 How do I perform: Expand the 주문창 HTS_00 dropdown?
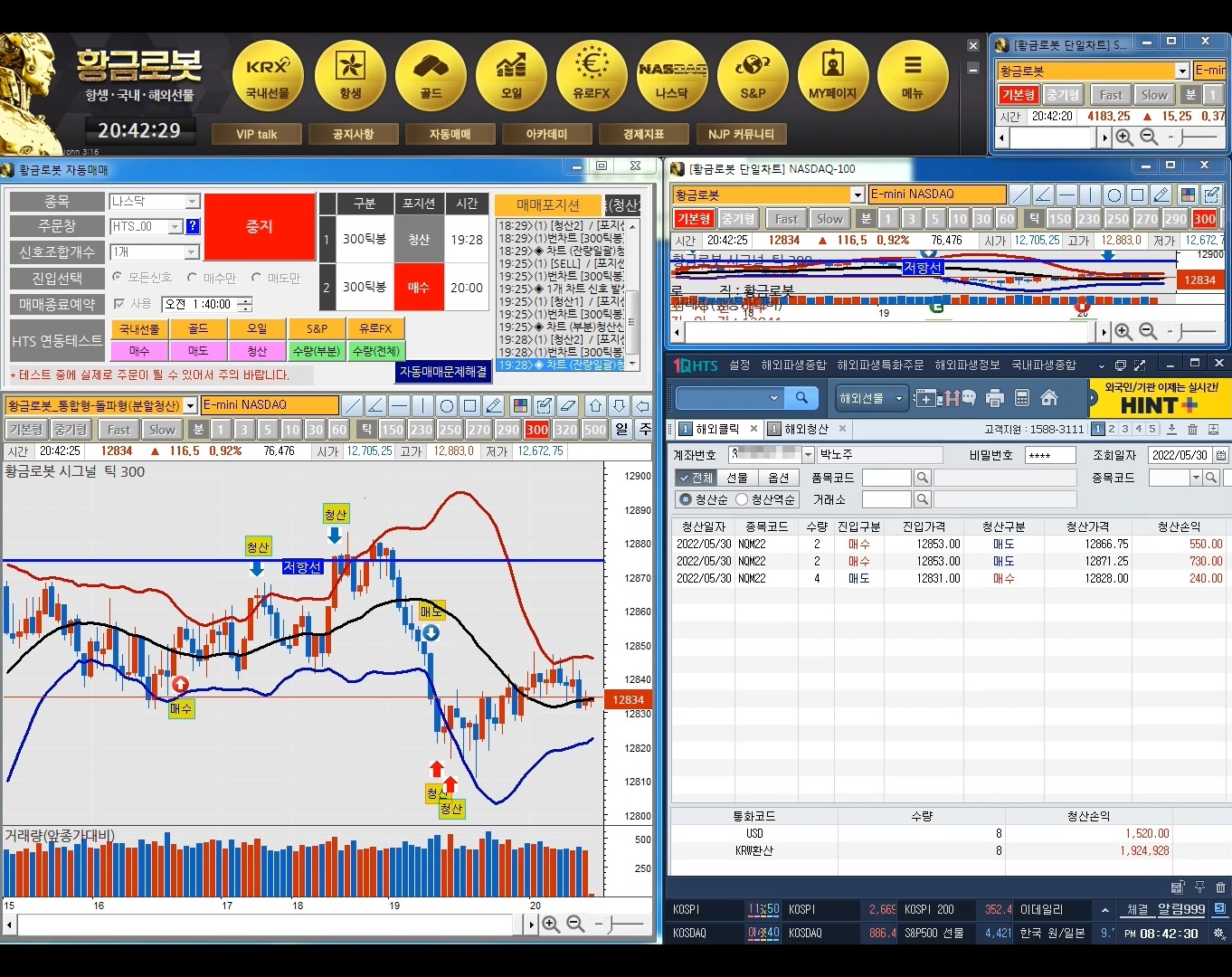[175, 226]
